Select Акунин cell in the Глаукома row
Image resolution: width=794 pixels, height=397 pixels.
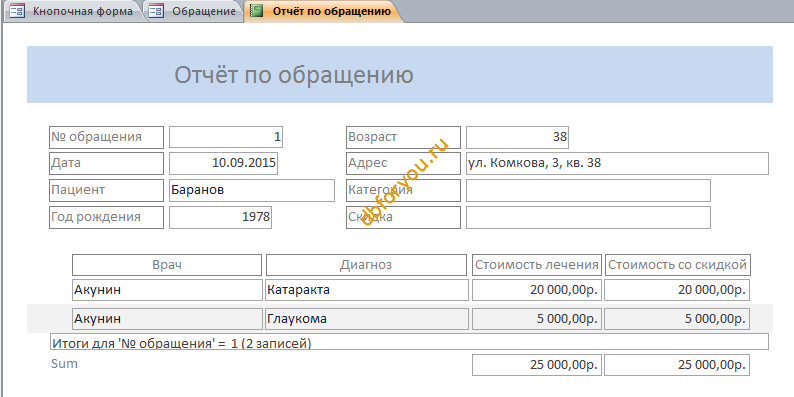tap(168, 319)
